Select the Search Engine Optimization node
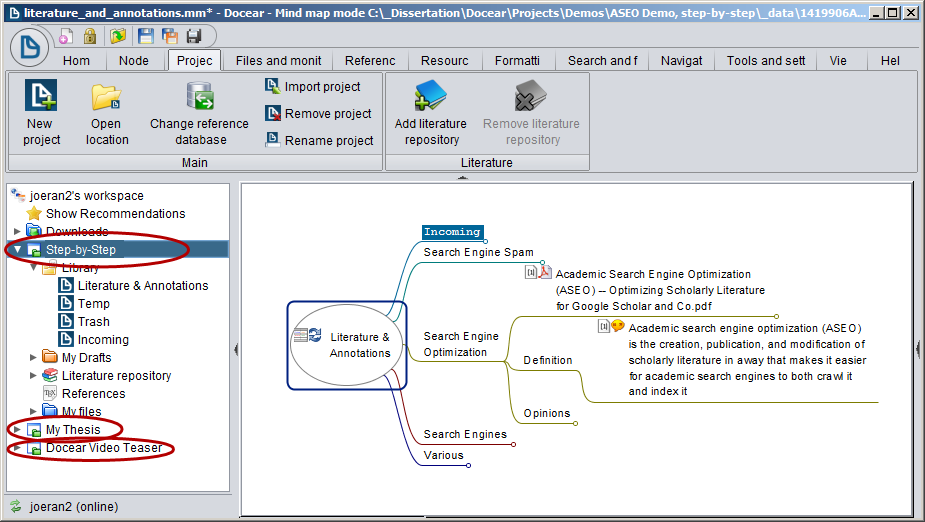Screen dimensions: 925x522 [x=461, y=344]
